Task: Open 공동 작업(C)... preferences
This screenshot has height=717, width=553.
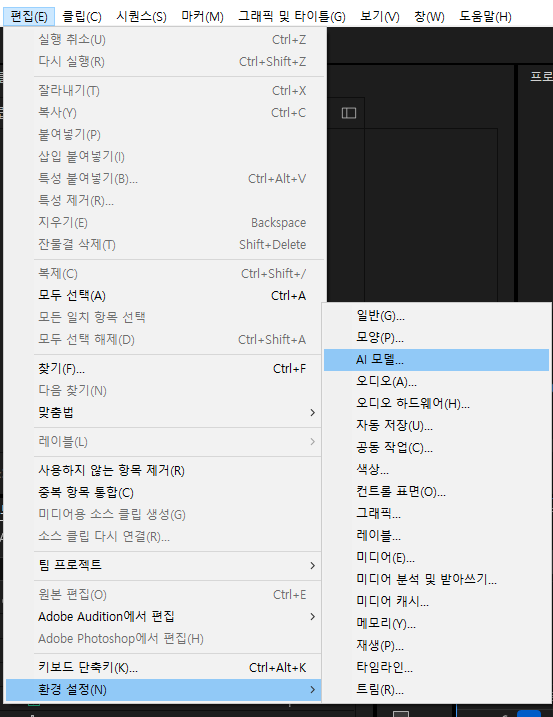Action: coord(436,447)
